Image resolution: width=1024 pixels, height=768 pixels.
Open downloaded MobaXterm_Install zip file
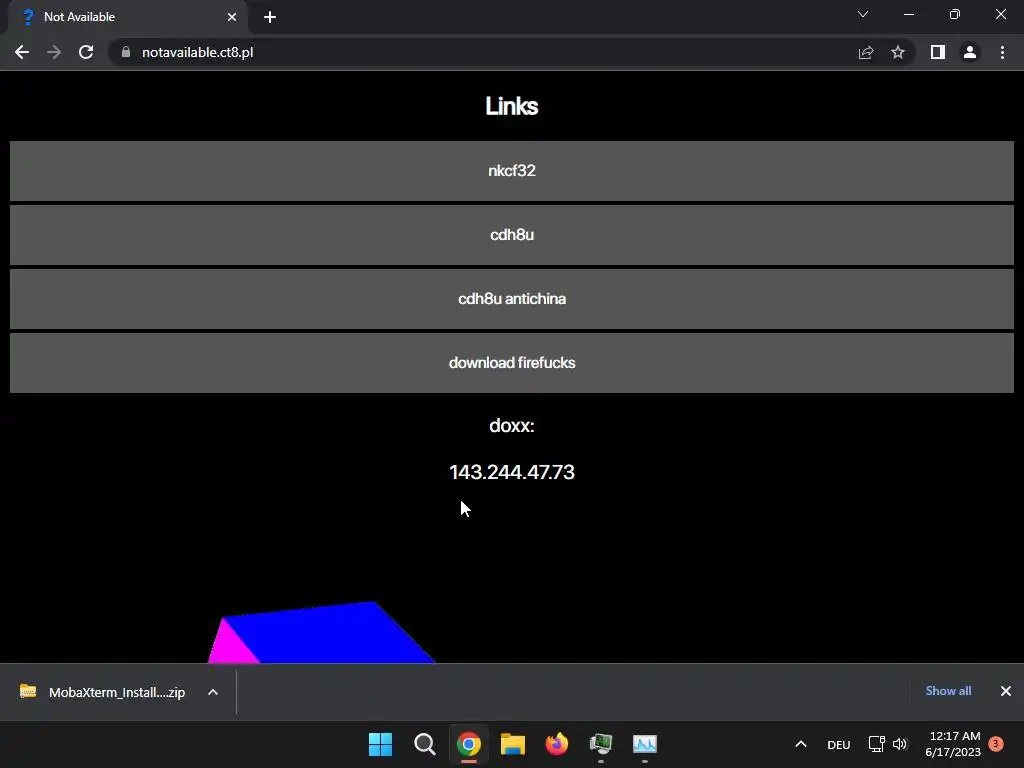click(x=103, y=692)
